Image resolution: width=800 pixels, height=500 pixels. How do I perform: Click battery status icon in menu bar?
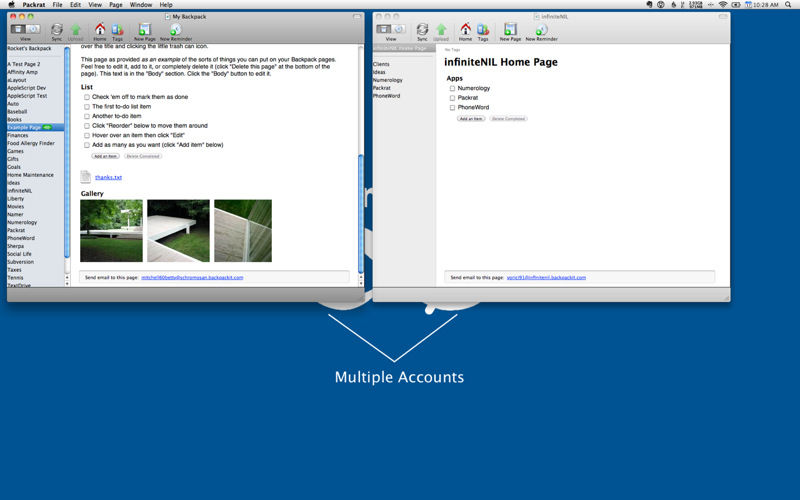pos(736,5)
